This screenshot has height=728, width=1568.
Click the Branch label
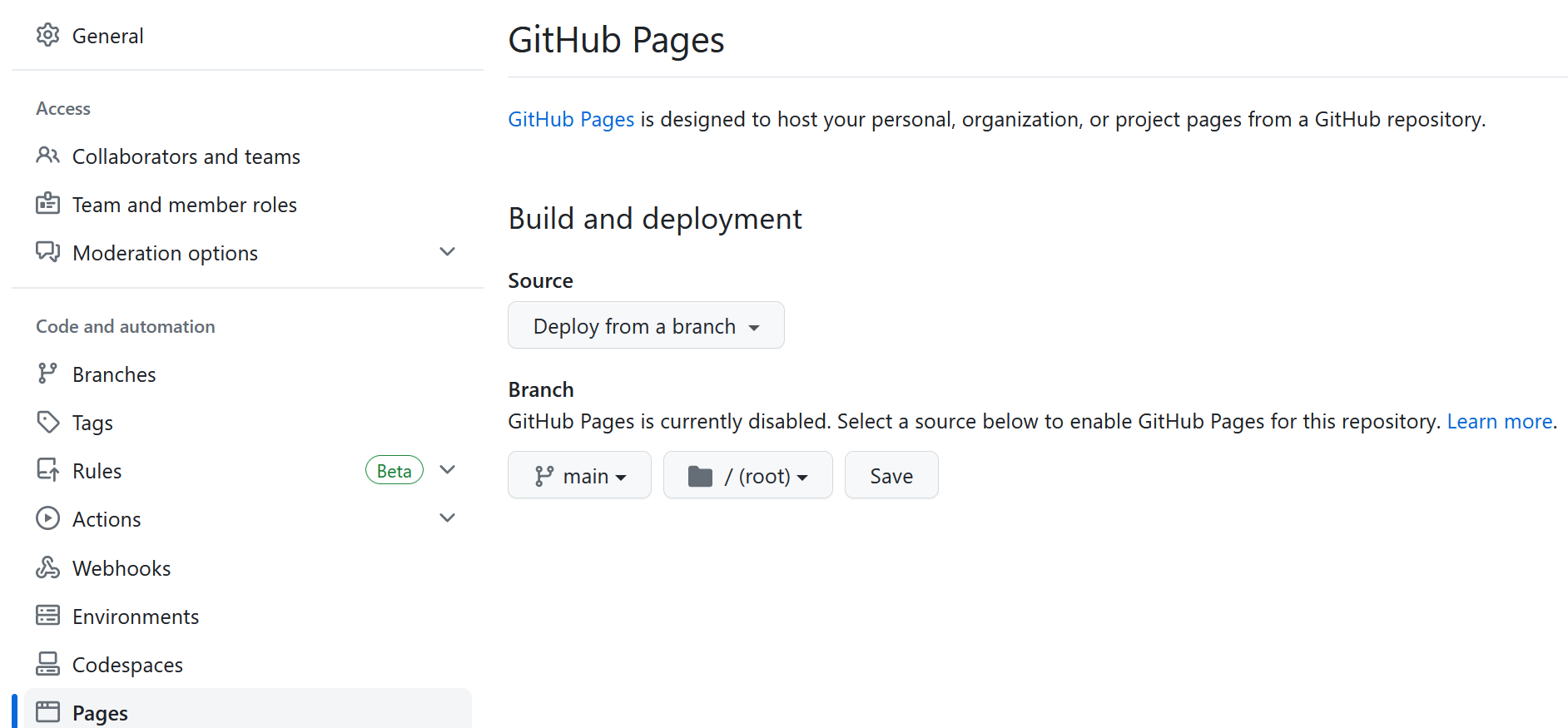(x=541, y=389)
